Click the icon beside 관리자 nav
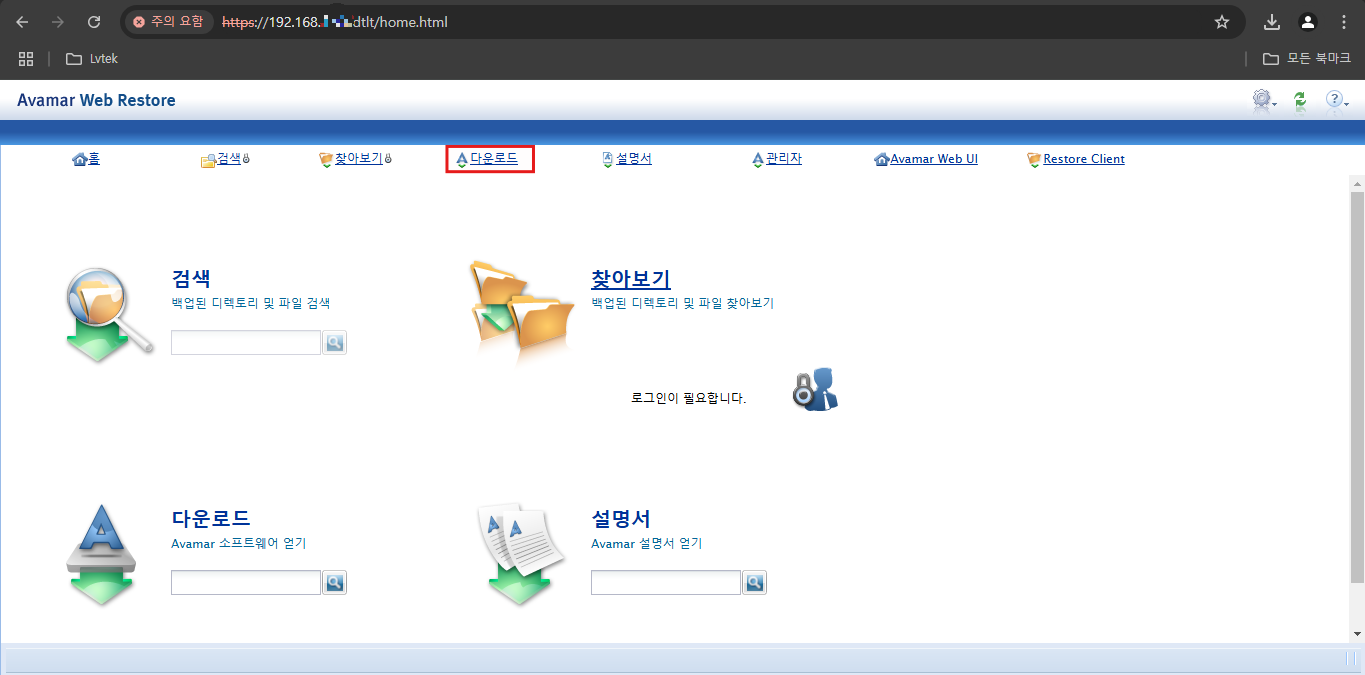 tap(758, 160)
